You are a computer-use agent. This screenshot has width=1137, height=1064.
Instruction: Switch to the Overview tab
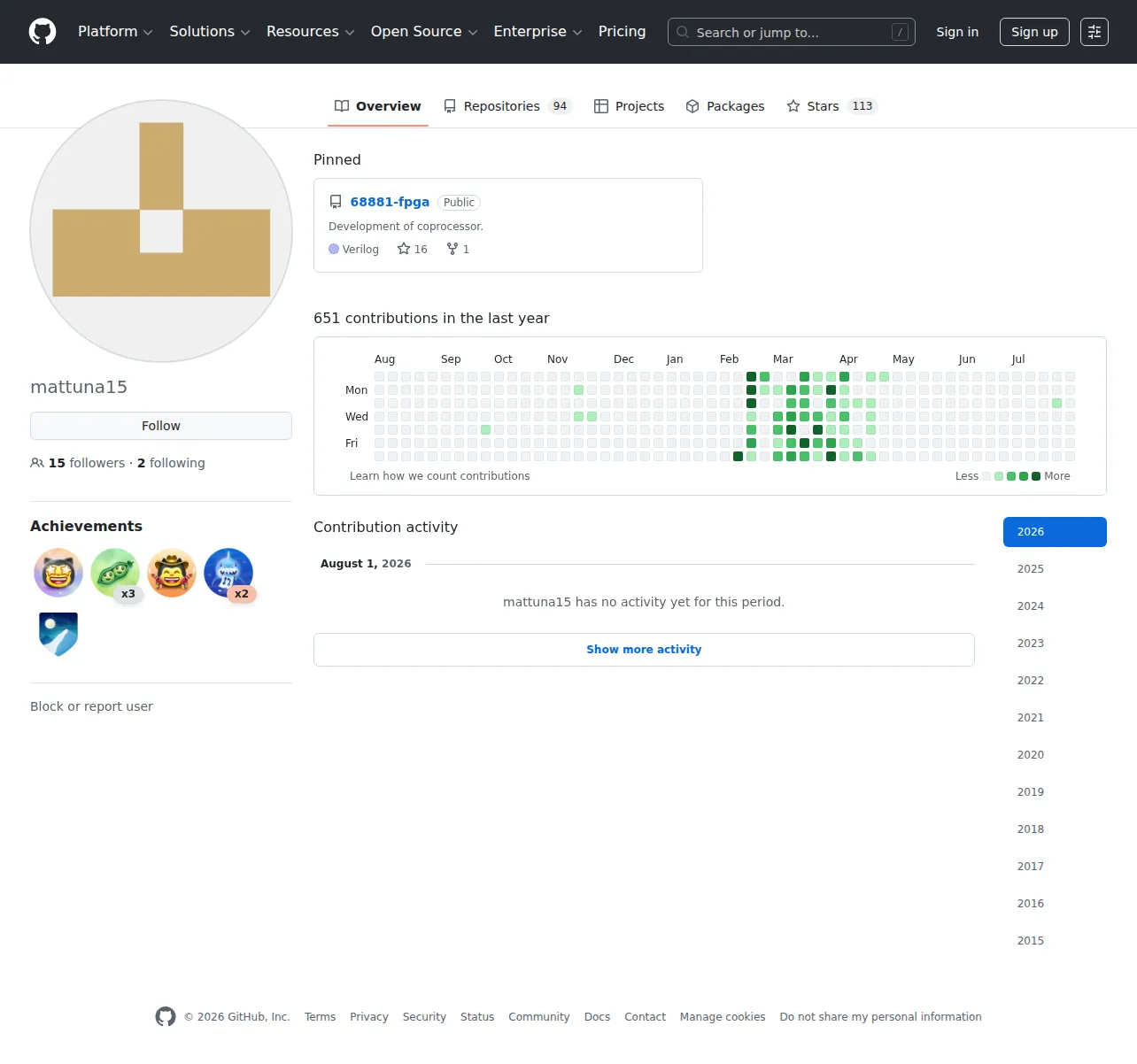coord(378,106)
